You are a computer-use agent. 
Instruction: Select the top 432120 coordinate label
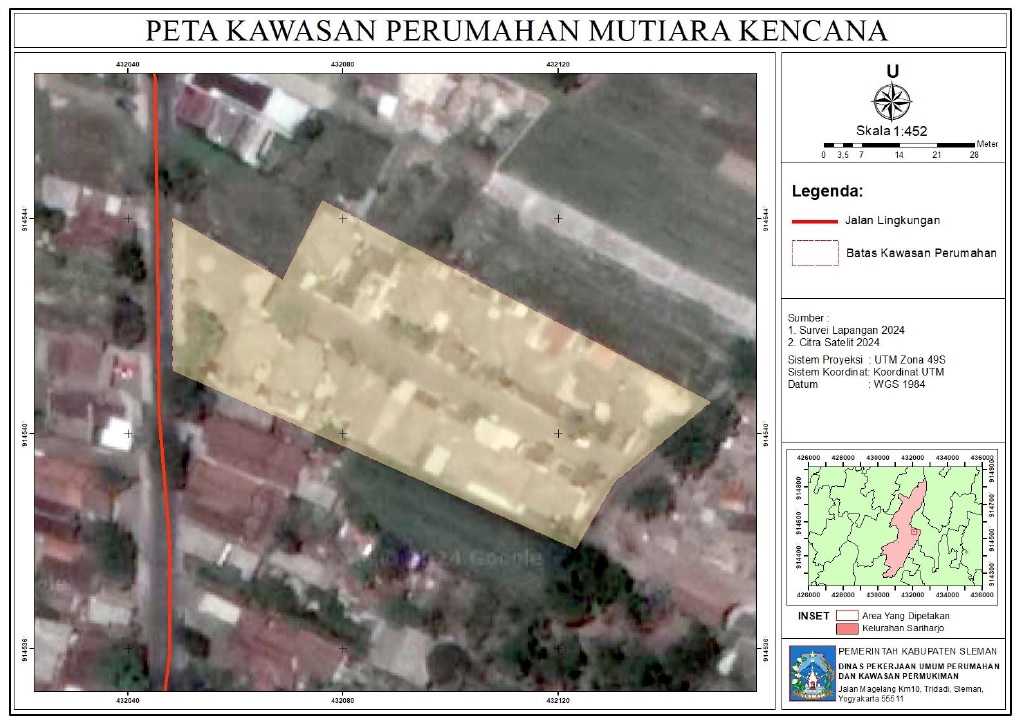click(558, 65)
